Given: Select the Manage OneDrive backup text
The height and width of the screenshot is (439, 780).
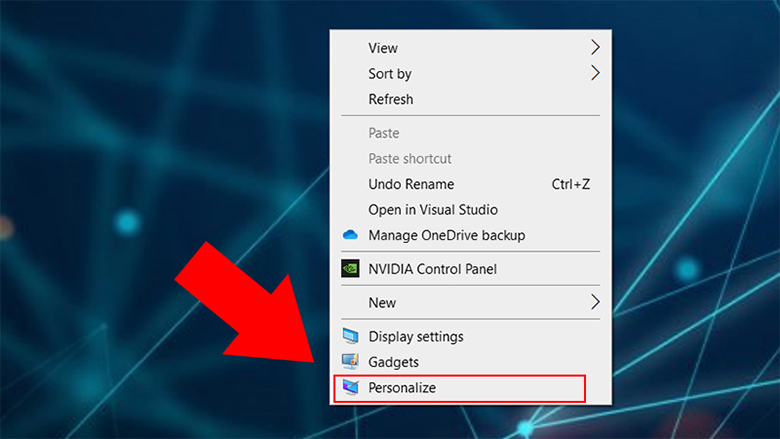Looking at the screenshot, I should pyautogui.click(x=446, y=235).
